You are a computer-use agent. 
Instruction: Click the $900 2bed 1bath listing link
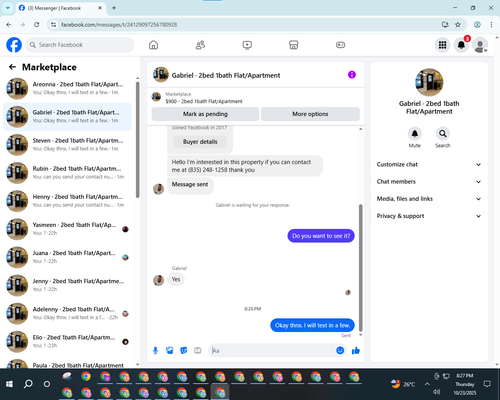coord(204,101)
